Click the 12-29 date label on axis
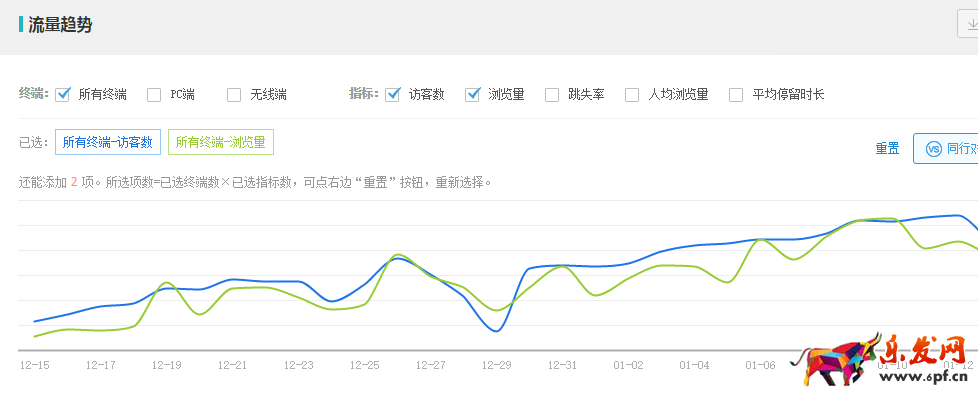 click(x=496, y=365)
